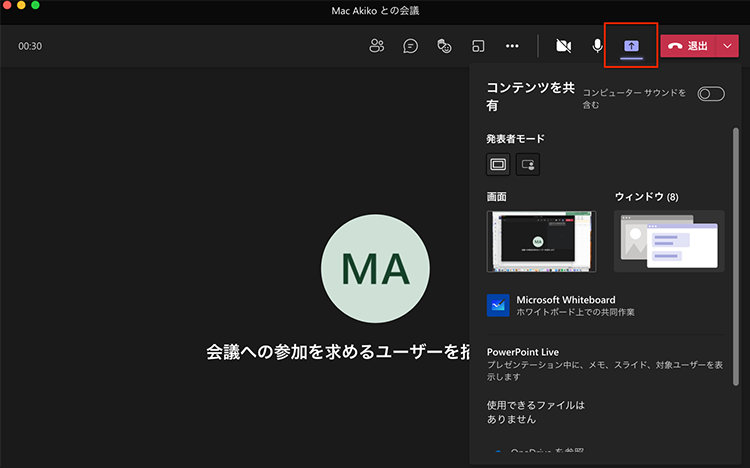The width and height of the screenshot is (750, 468).
Task: Select content-only presenter mode
Action: click(498, 164)
